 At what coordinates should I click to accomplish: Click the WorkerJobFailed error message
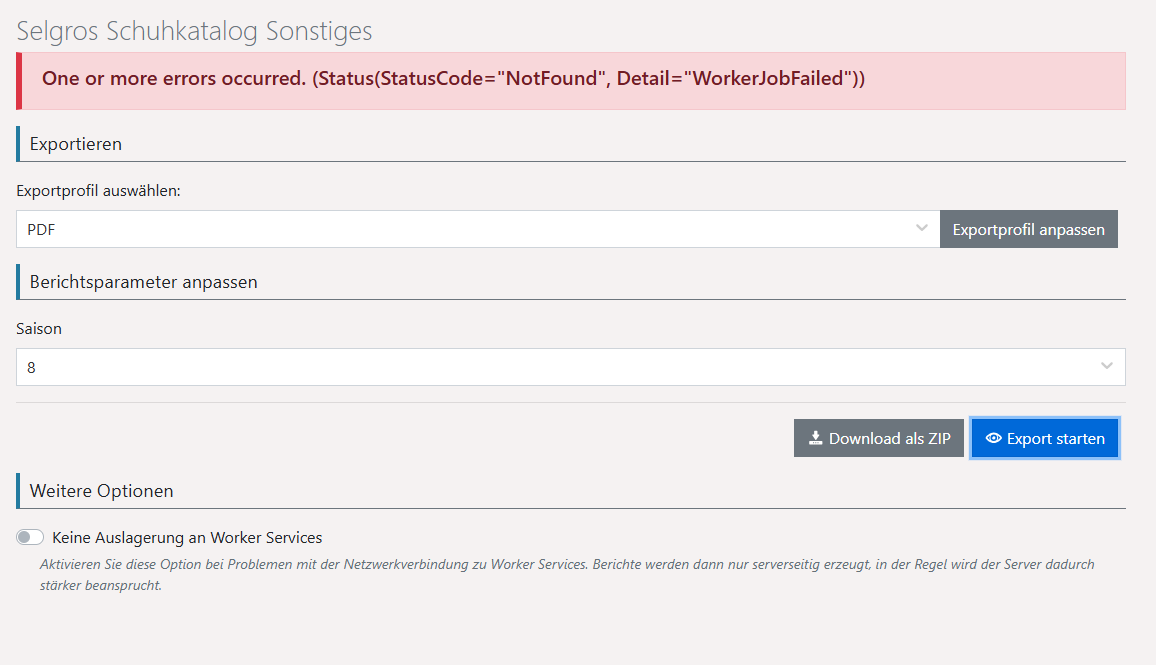tap(453, 79)
